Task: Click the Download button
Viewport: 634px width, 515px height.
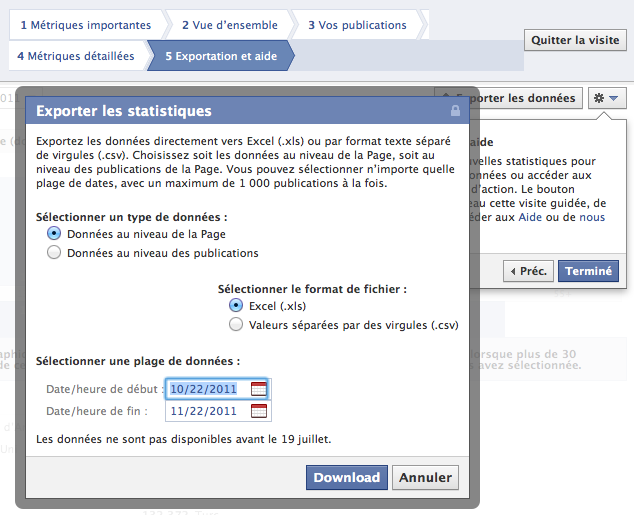Action: pos(347,477)
